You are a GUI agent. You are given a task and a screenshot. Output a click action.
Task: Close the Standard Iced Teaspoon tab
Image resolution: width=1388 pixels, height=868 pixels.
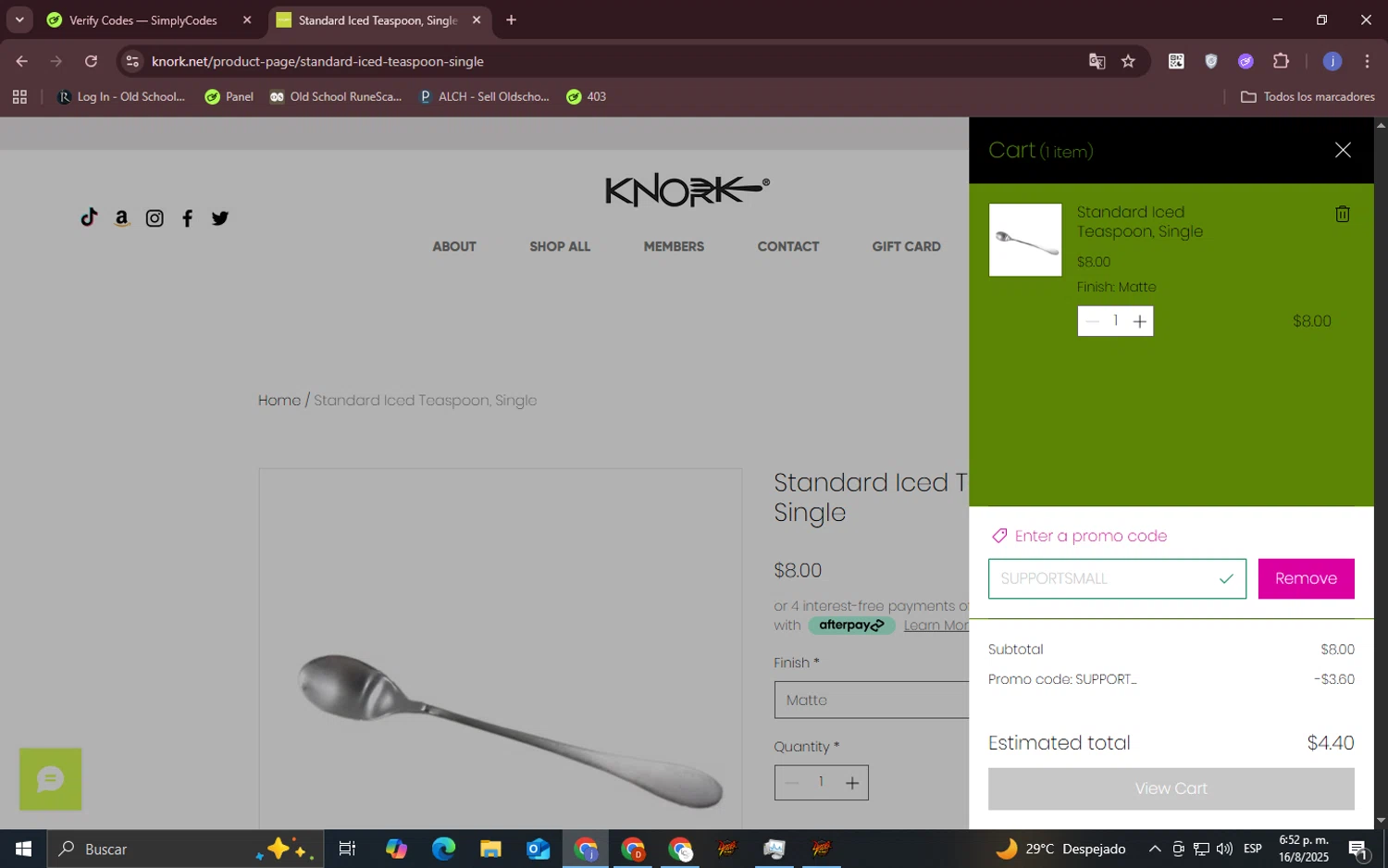pyautogui.click(x=477, y=19)
